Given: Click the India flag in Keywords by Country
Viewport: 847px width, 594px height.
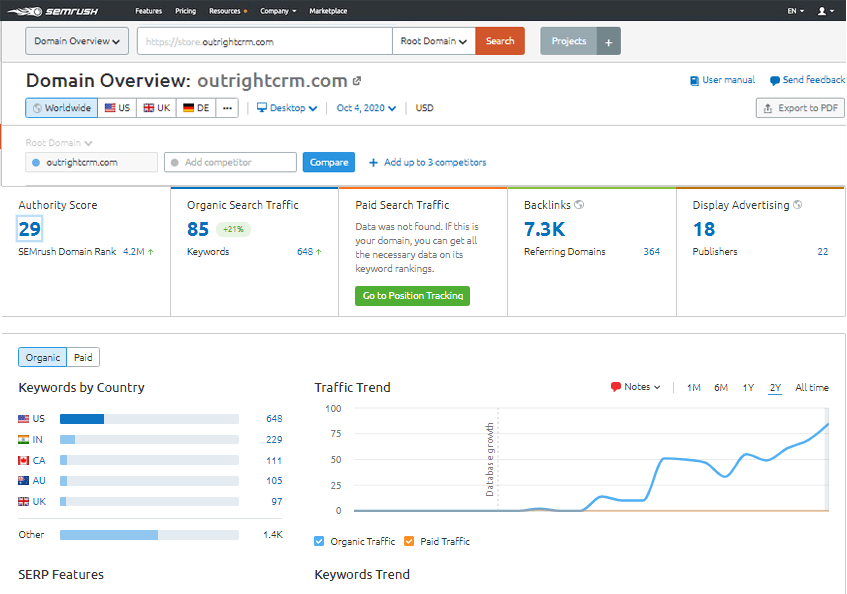Looking at the screenshot, I should click(23, 440).
